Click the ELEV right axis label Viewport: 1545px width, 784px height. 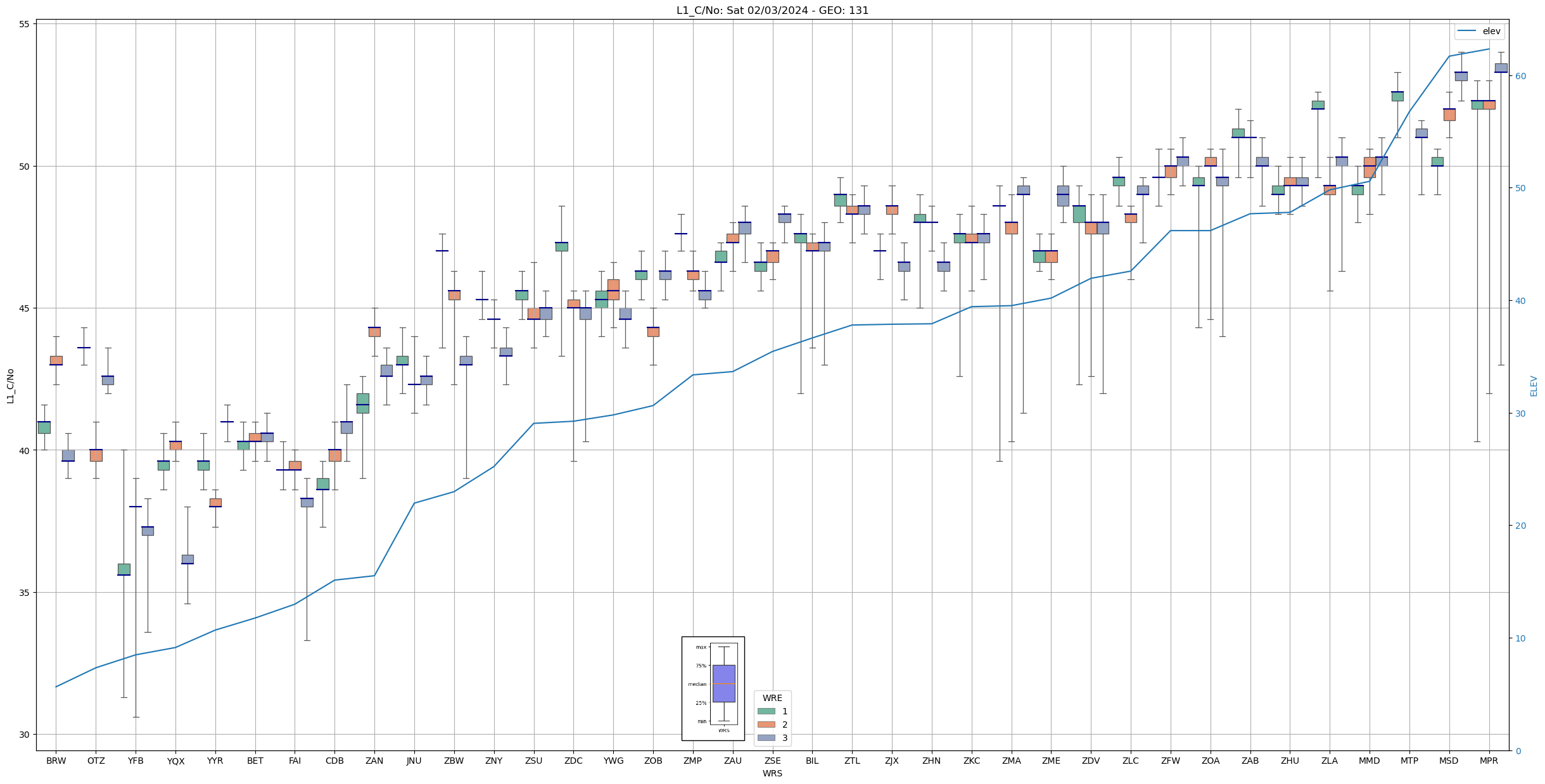1534,386
